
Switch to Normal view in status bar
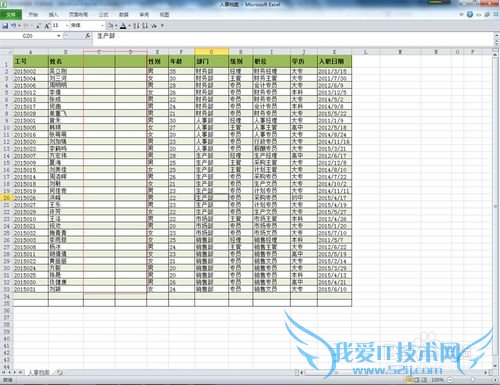coord(408,380)
